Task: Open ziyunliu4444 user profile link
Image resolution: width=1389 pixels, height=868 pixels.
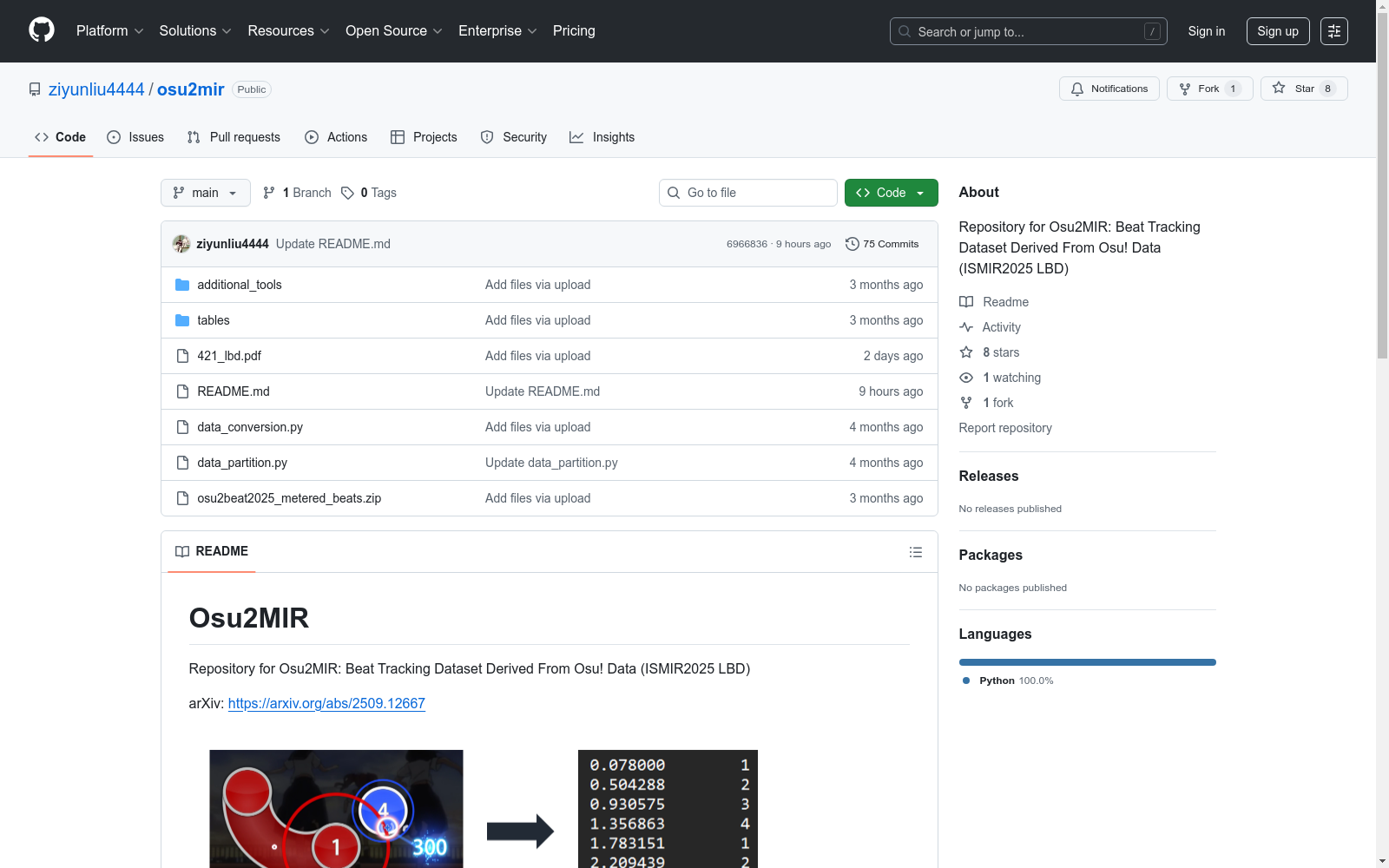Action: pos(96,89)
